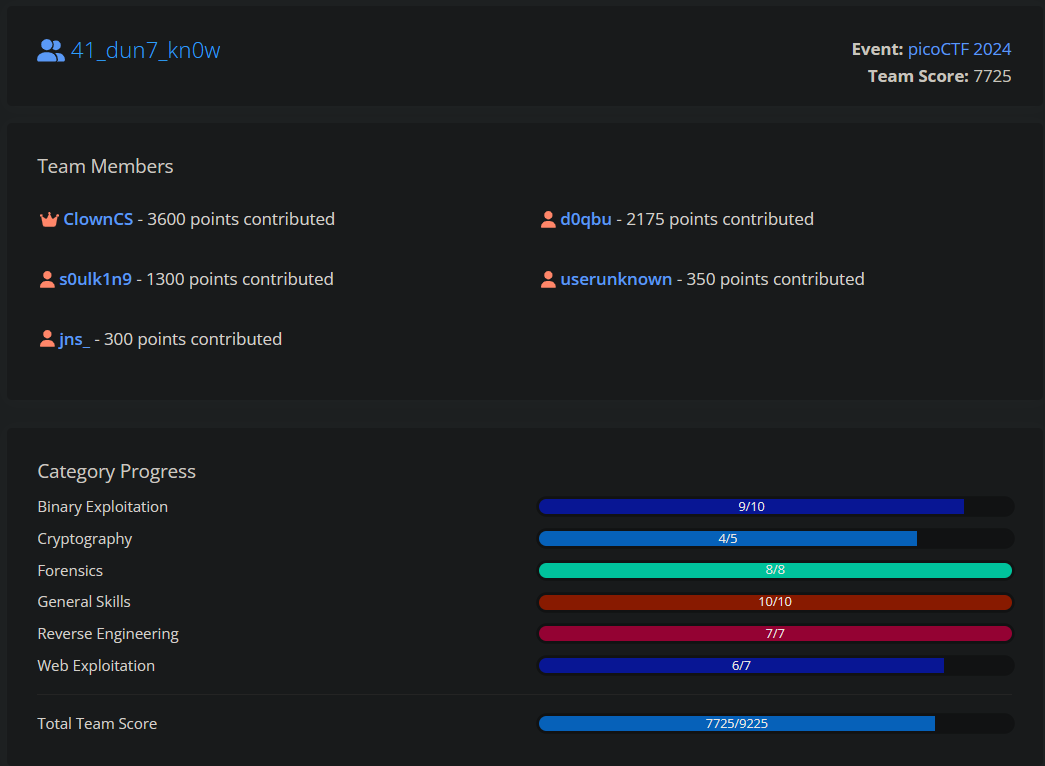Click the user icon beside userunknown
The image size is (1045, 766).
point(548,279)
